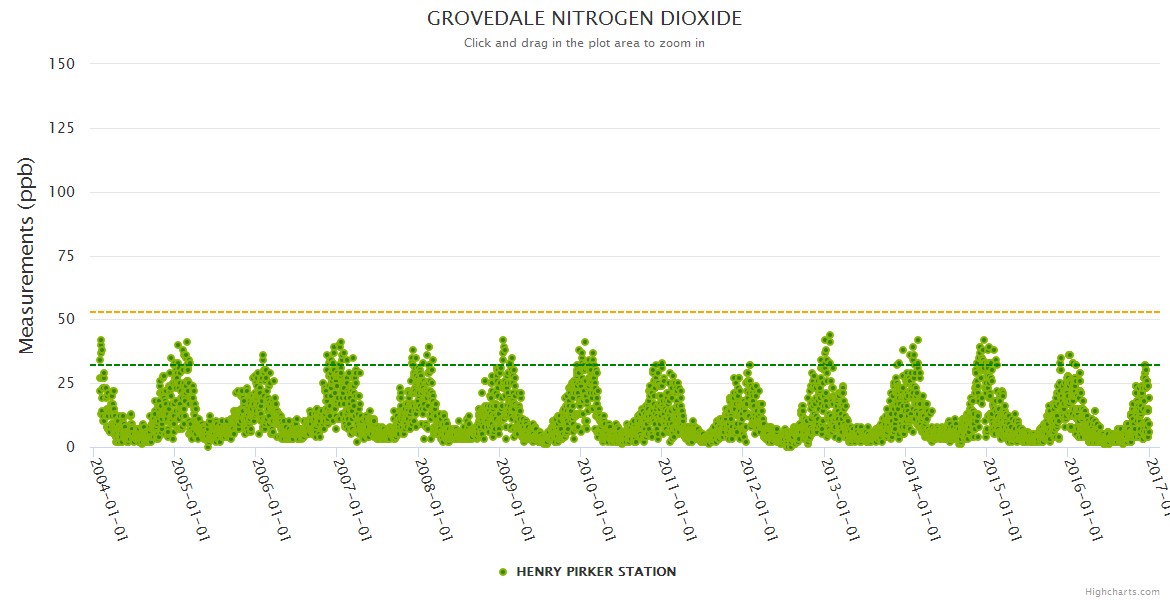Image resolution: width=1170 pixels, height=600 pixels.
Task: Click the 25 y-axis label
Action: coord(66,384)
